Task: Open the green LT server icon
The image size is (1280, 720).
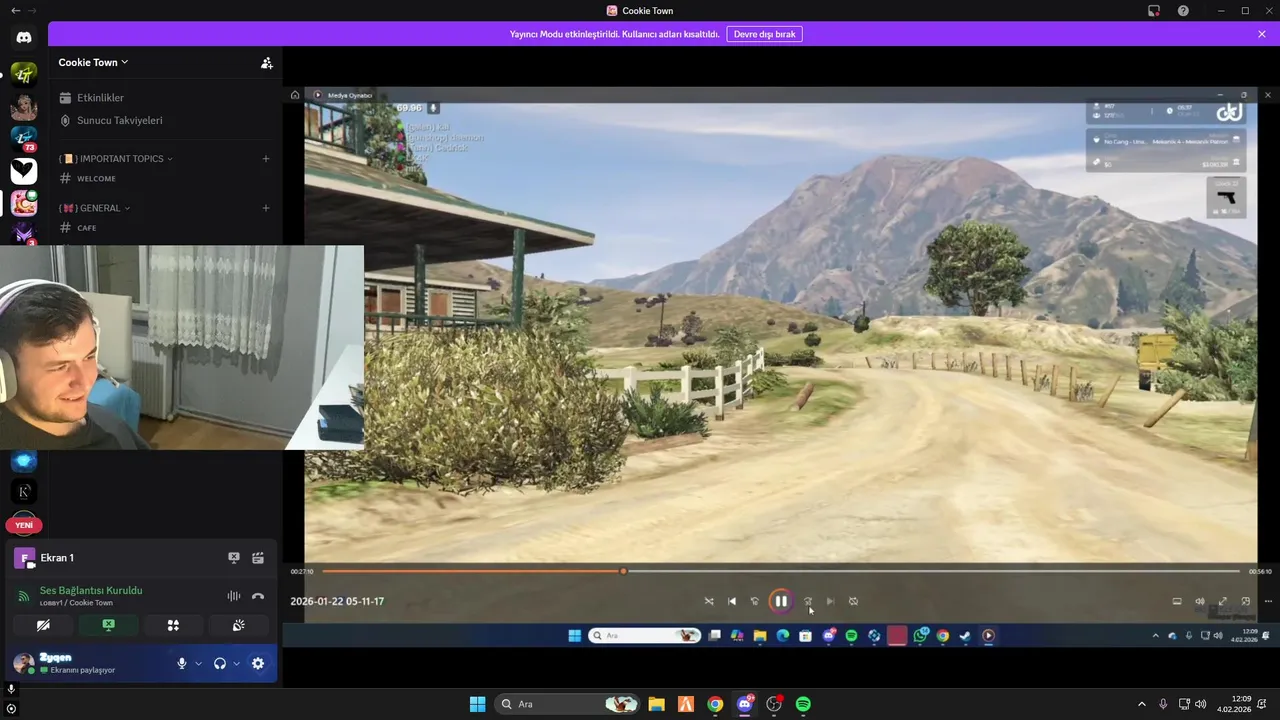Action: pyautogui.click(x=24, y=73)
